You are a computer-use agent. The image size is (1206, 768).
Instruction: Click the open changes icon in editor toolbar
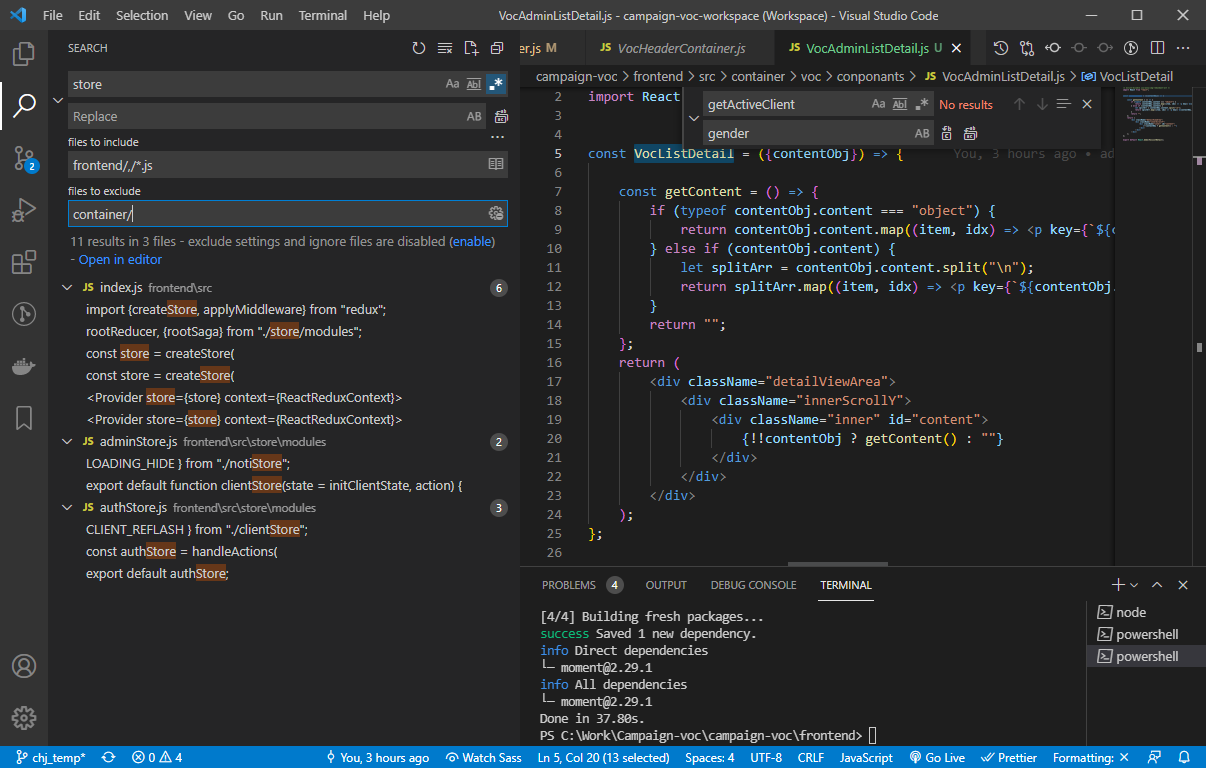click(x=1027, y=47)
